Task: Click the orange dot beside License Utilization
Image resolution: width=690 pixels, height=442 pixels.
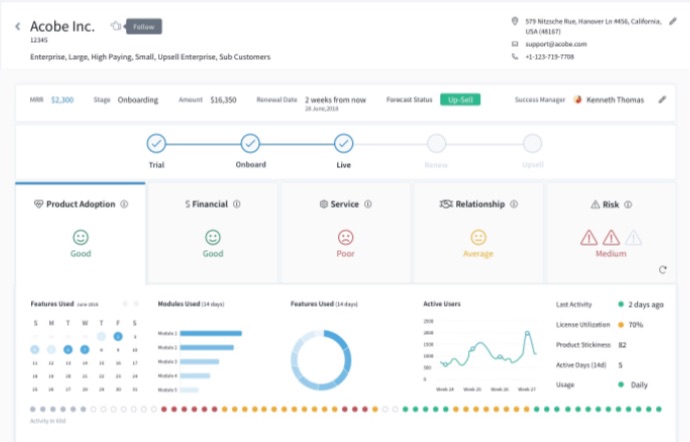Action: pyautogui.click(x=621, y=324)
